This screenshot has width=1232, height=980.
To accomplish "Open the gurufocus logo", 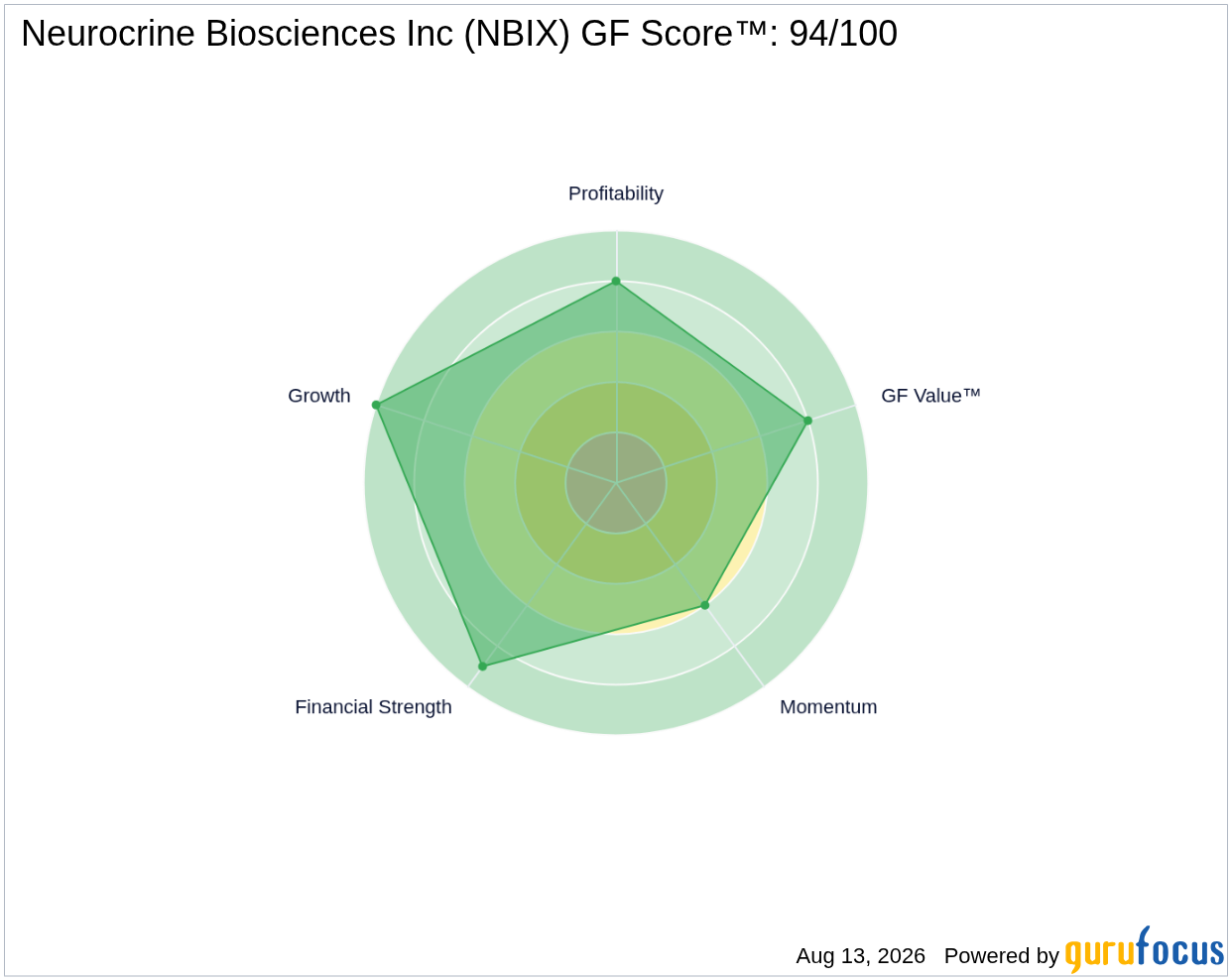I will 1145,950.
